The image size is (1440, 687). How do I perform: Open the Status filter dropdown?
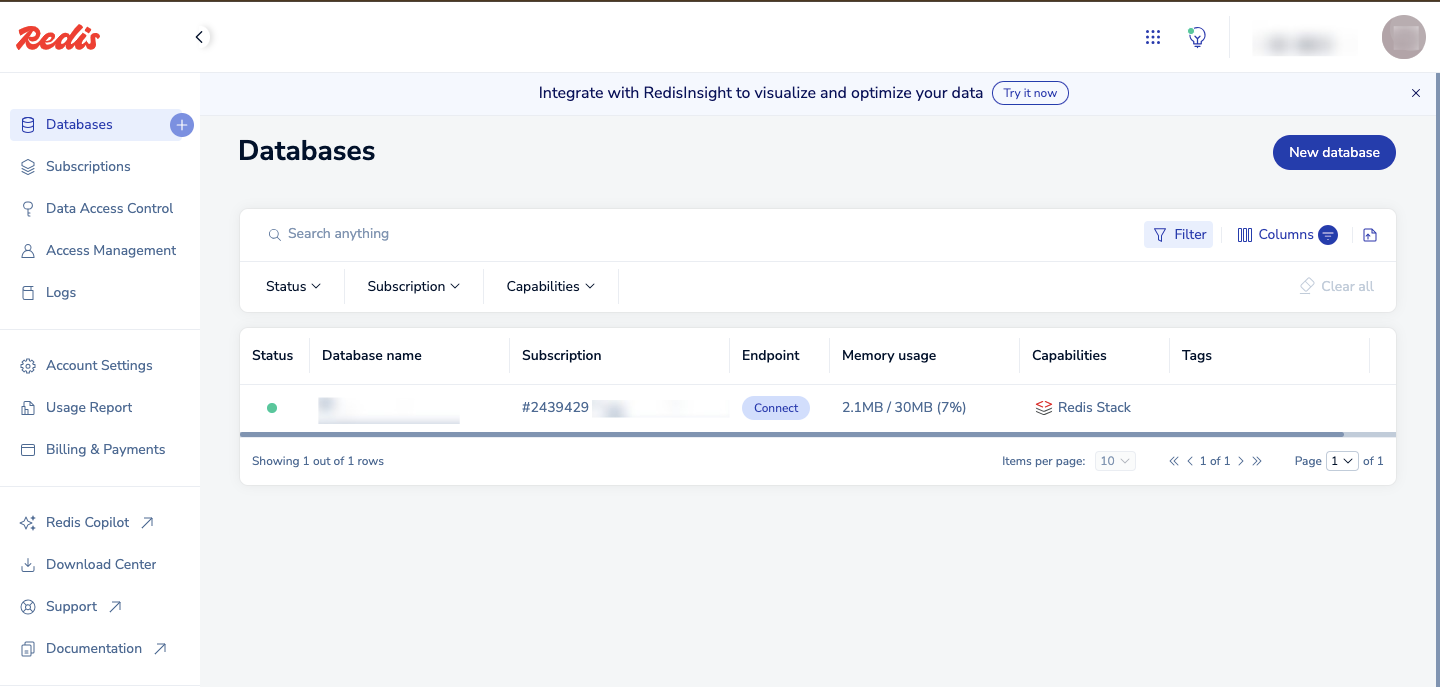coord(292,286)
